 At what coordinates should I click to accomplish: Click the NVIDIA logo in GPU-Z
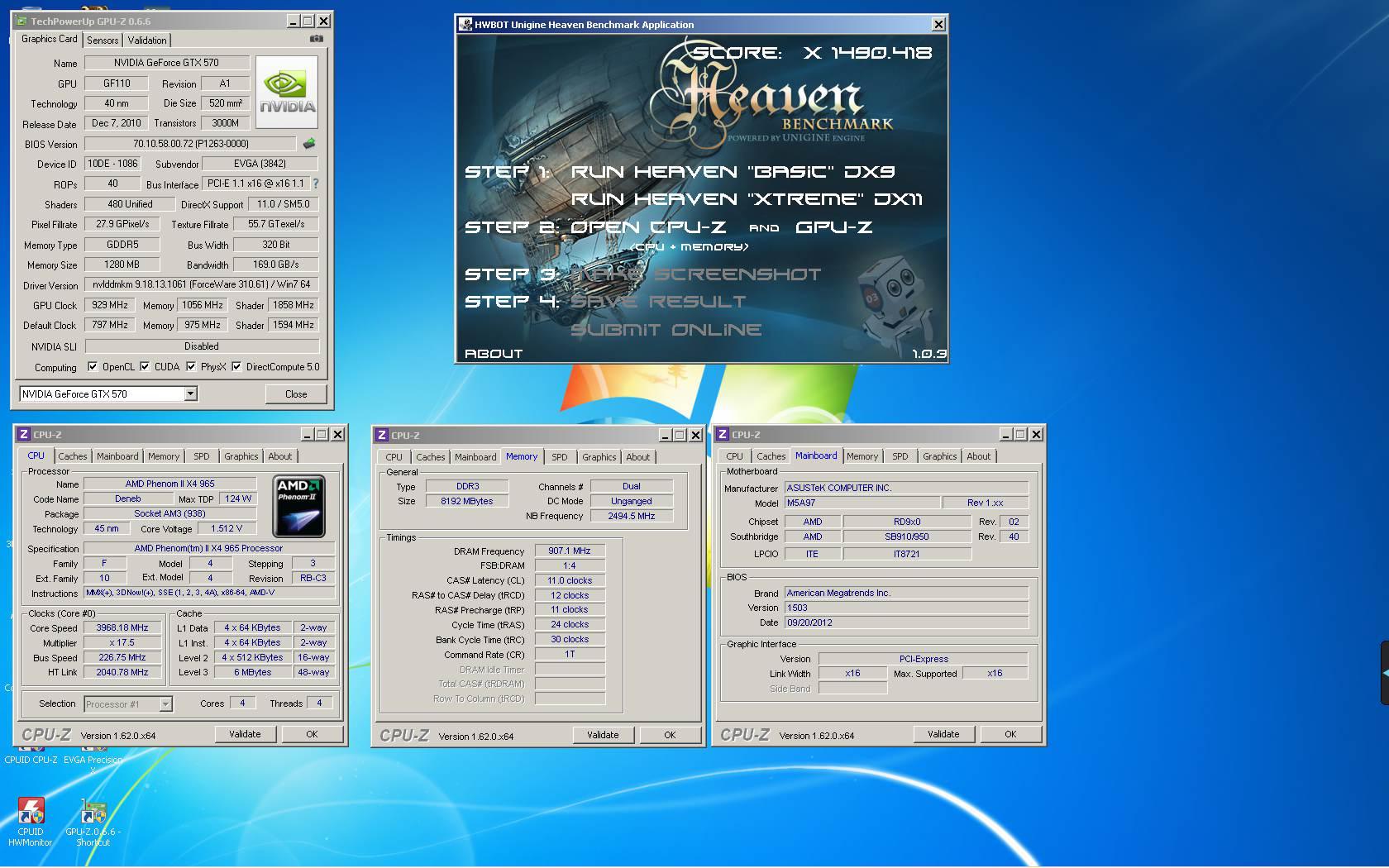coord(287,92)
